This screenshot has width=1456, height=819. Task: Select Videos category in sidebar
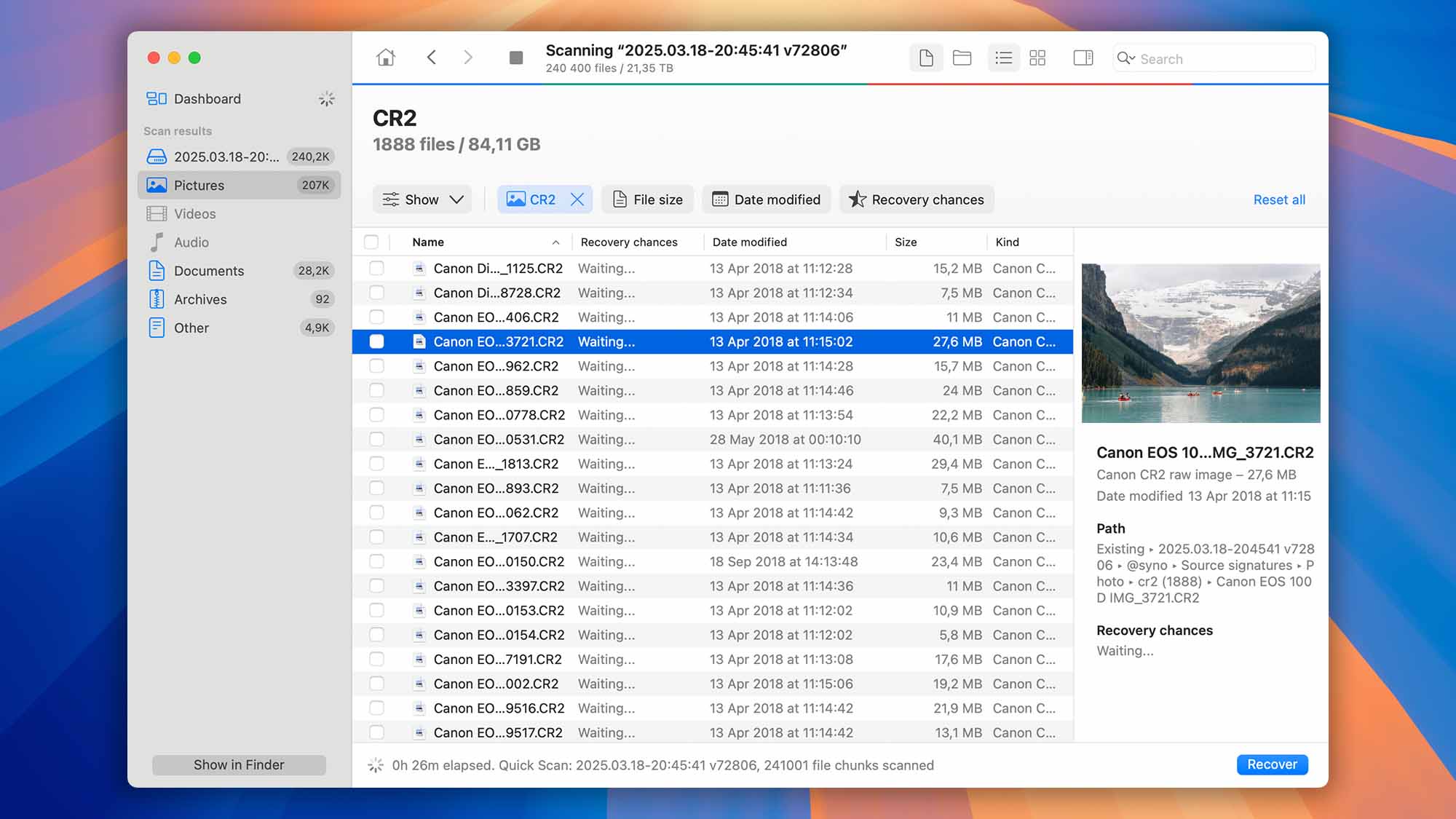tap(239, 214)
